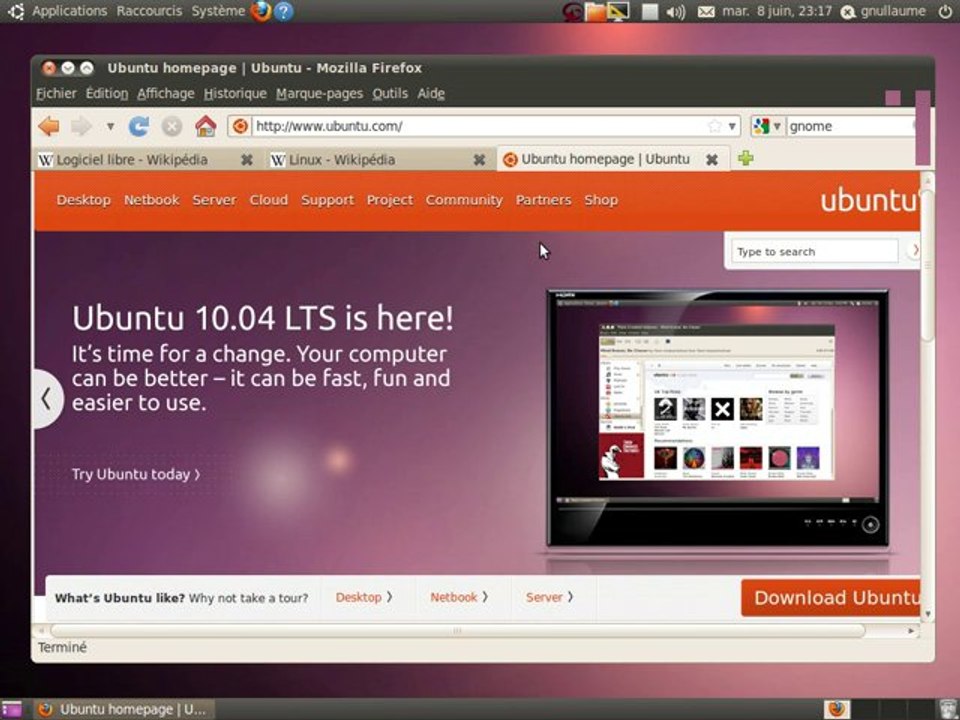Image resolution: width=960 pixels, height=720 pixels.
Task: Click the previous slide arrow on banner
Action: (x=47, y=399)
